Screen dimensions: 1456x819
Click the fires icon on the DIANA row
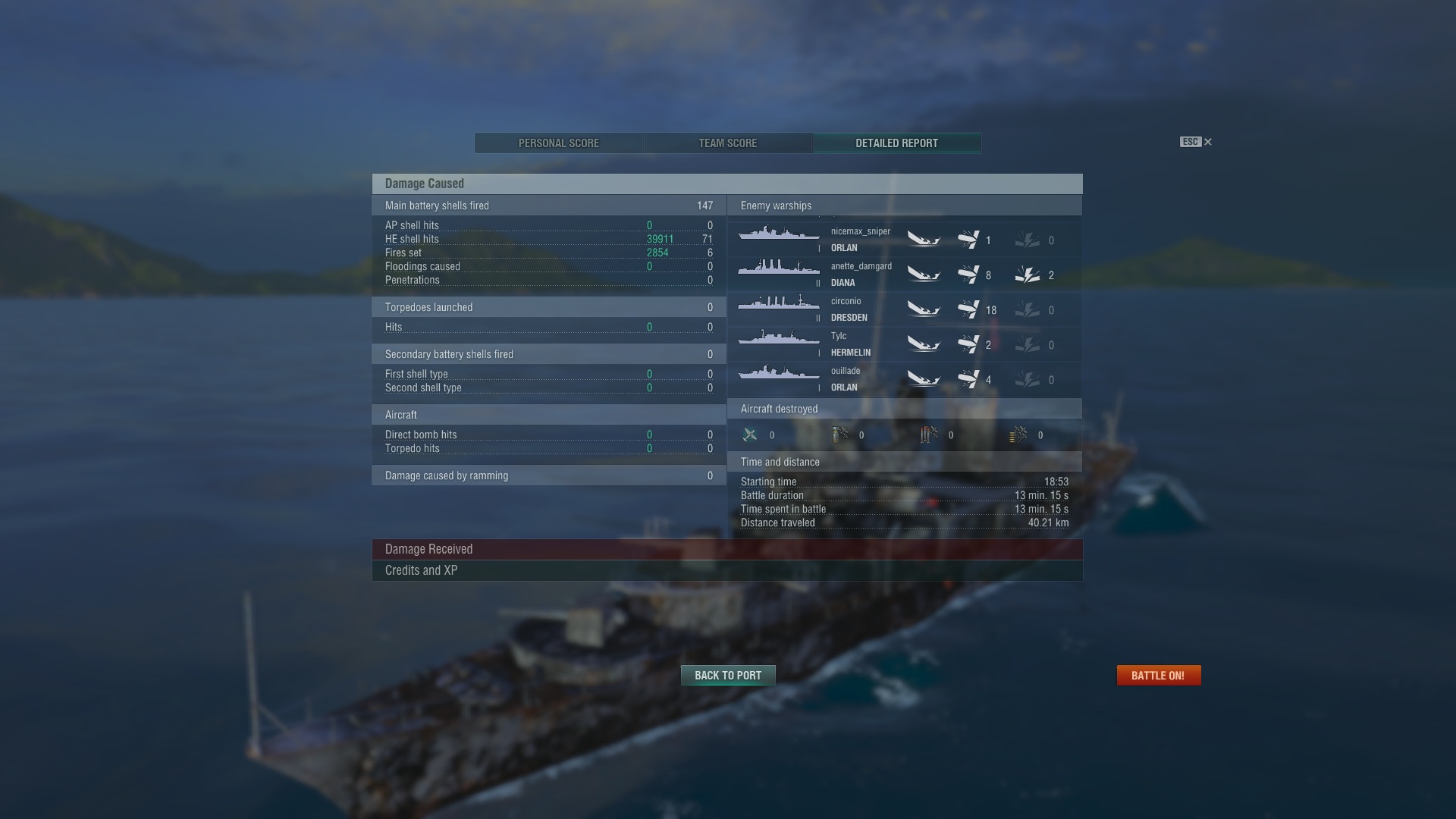(x=1028, y=275)
